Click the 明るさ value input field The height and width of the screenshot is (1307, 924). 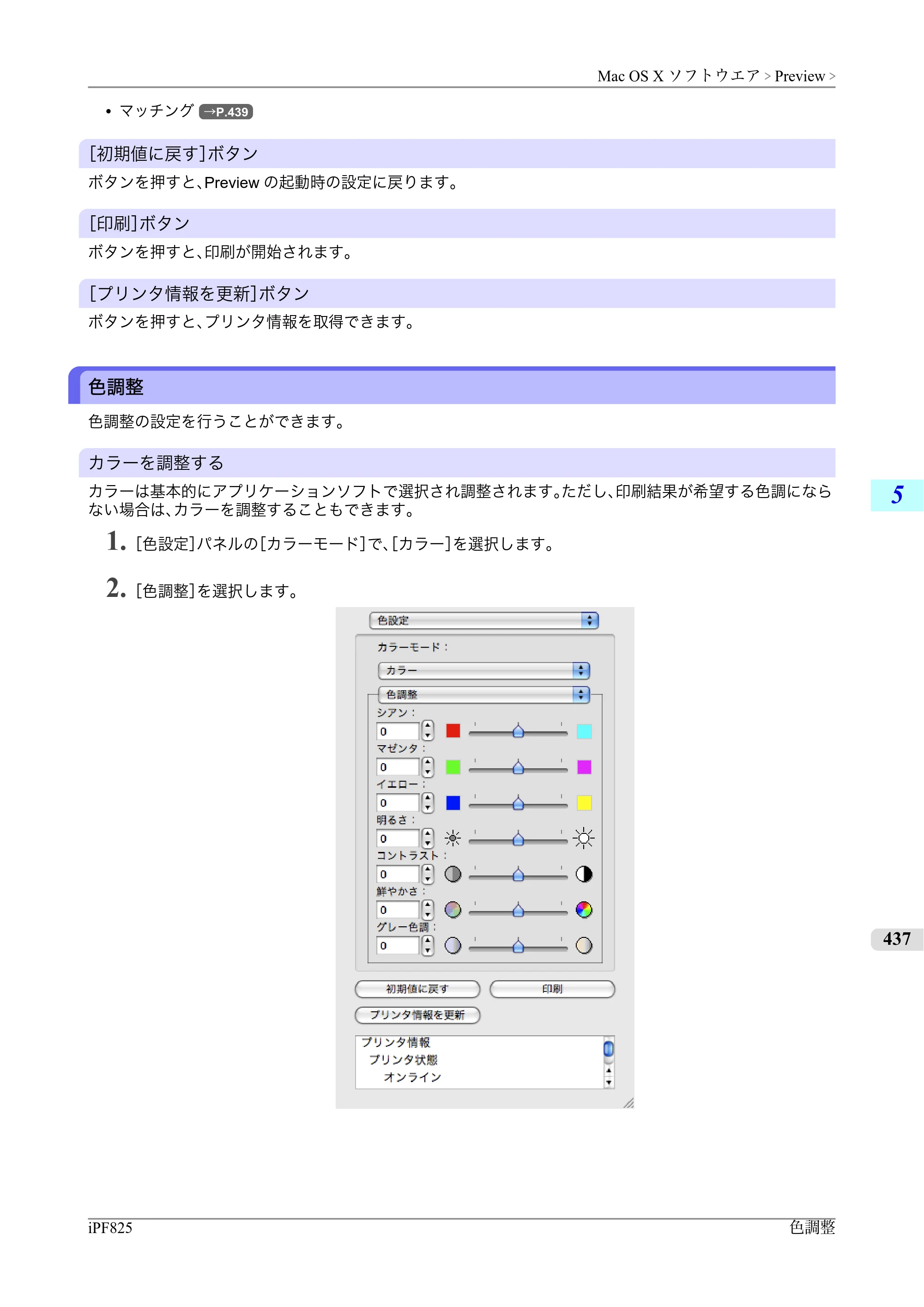(398, 839)
